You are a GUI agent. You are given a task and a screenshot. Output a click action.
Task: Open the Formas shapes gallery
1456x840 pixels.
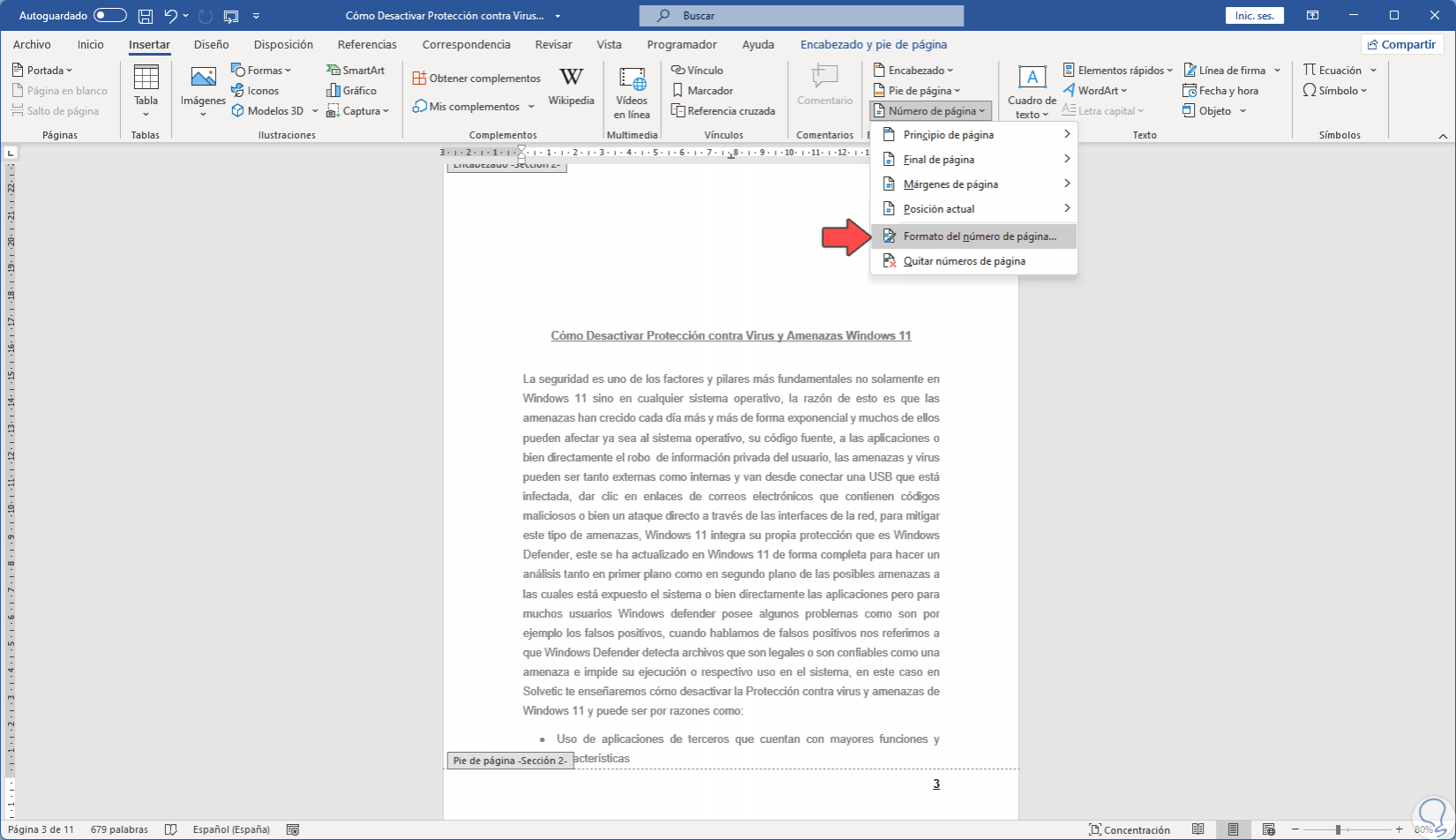coord(261,71)
